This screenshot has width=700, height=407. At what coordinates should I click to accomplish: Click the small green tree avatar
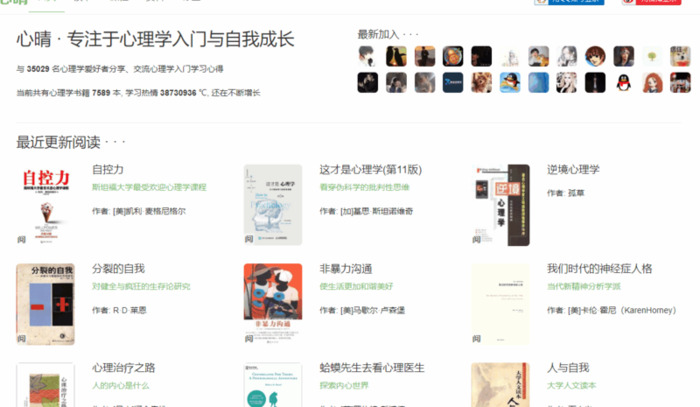[652, 56]
